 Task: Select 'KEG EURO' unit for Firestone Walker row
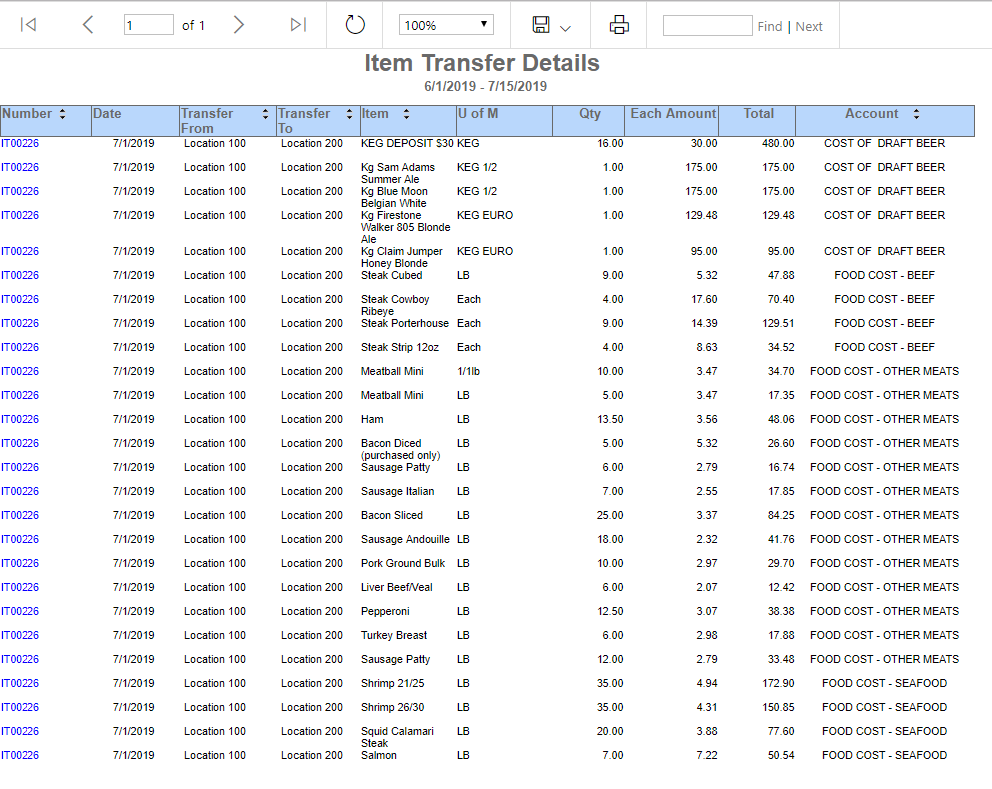[485, 216]
